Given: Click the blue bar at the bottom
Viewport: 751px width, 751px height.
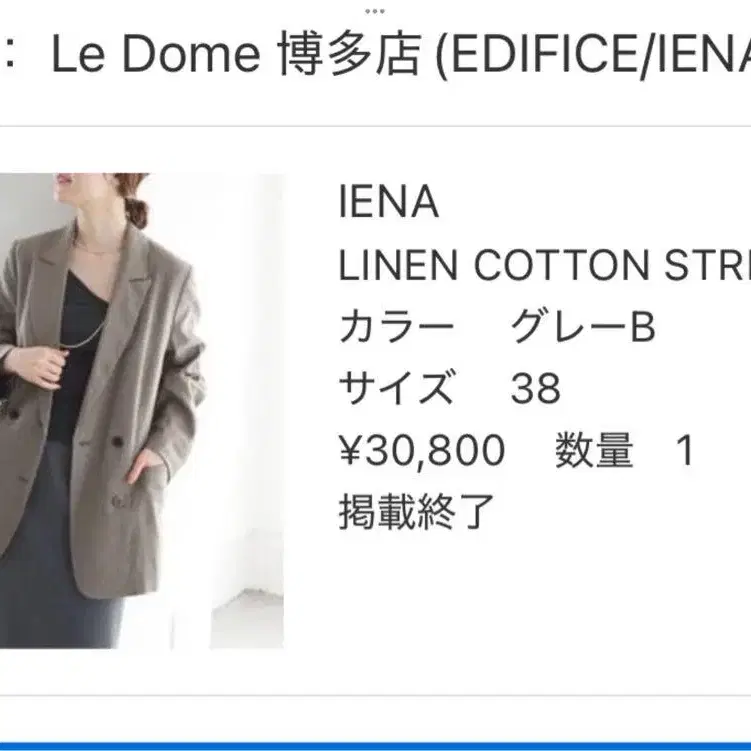Looking at the screenshot, I should click(376, 747).
